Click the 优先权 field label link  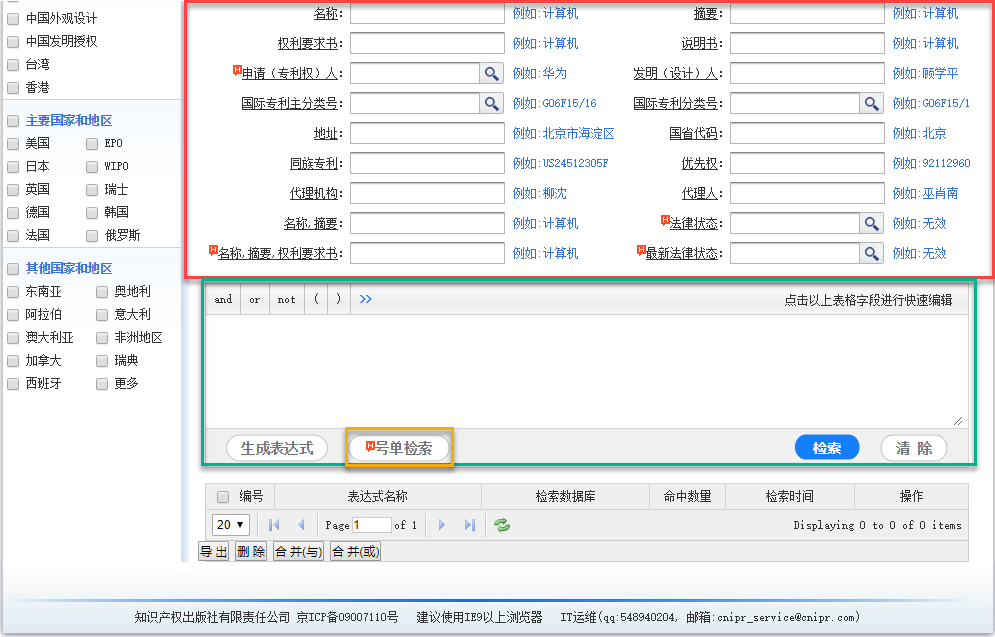700,163
